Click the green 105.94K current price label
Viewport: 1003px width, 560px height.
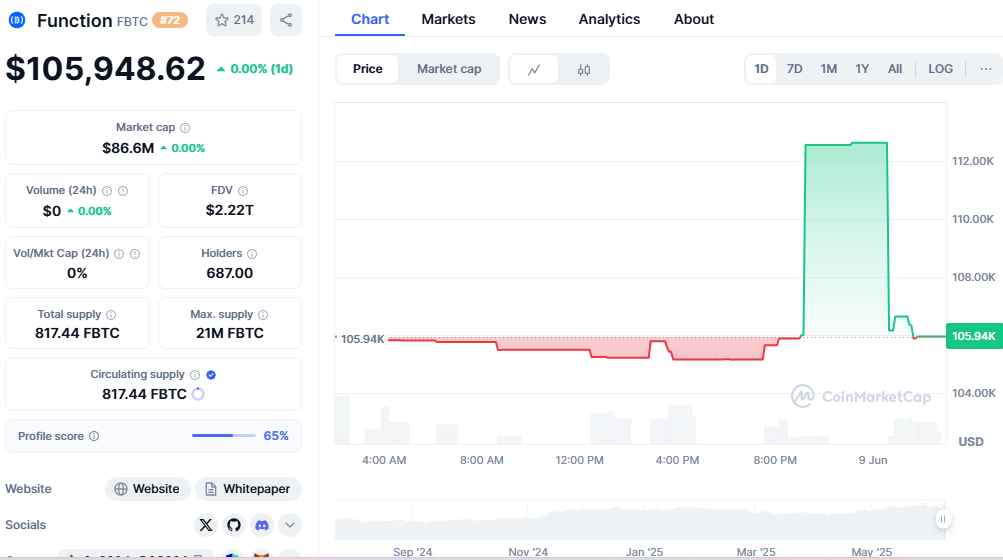(x=974, y=336)
